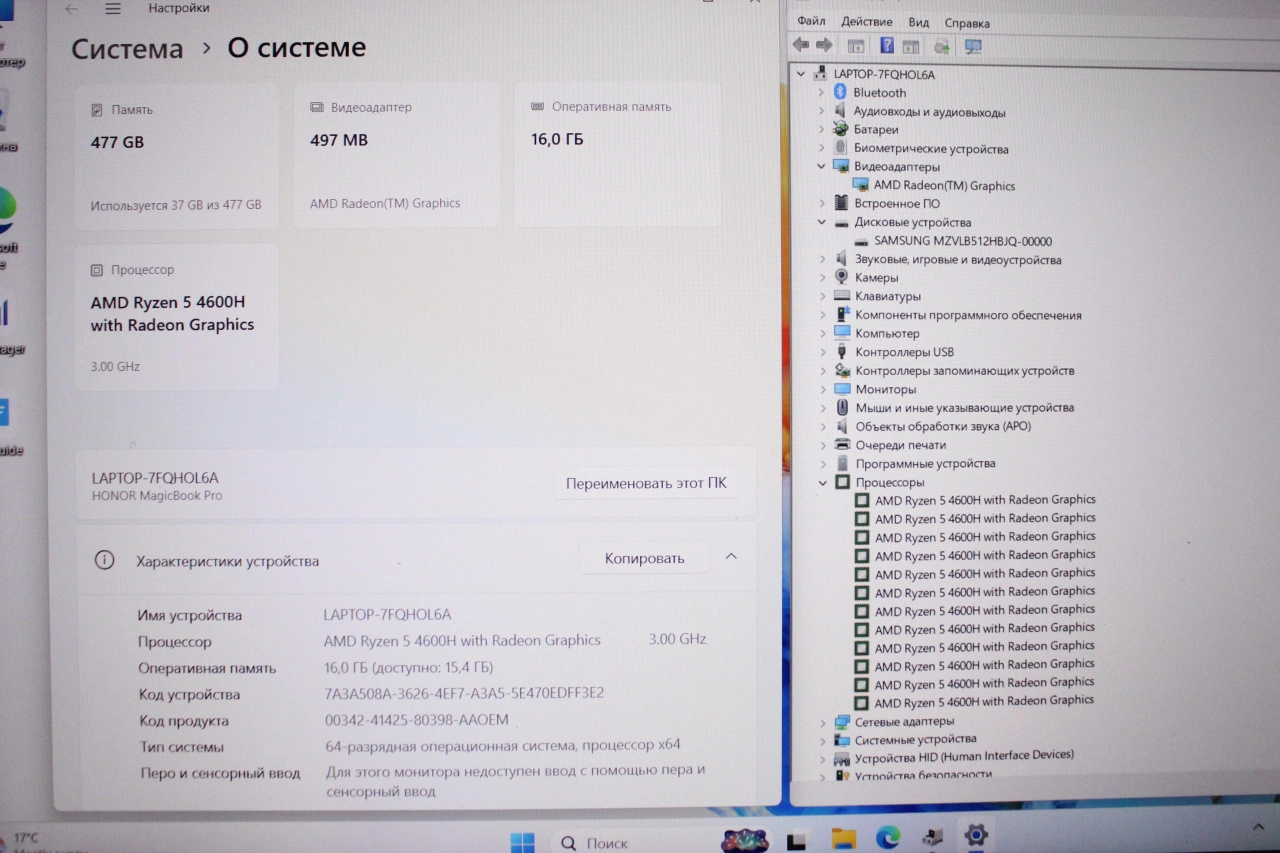The width and height of the screenshot is (1280, 853).
Task: Select AMD Radeon(TM) Graphics in Device Manager tree
Action: (x=944, y=185)
